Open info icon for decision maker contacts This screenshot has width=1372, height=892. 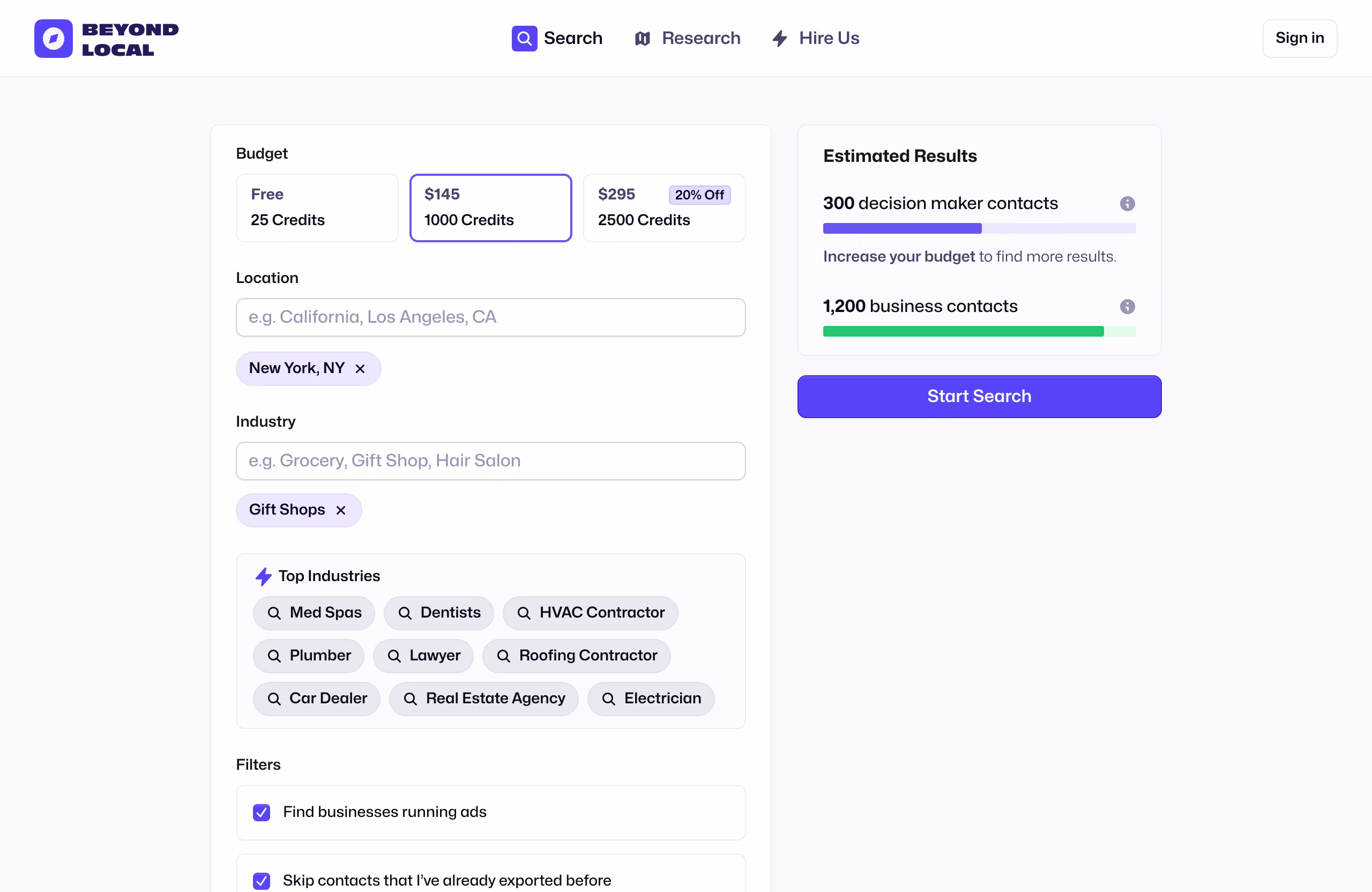point(1127,204)
